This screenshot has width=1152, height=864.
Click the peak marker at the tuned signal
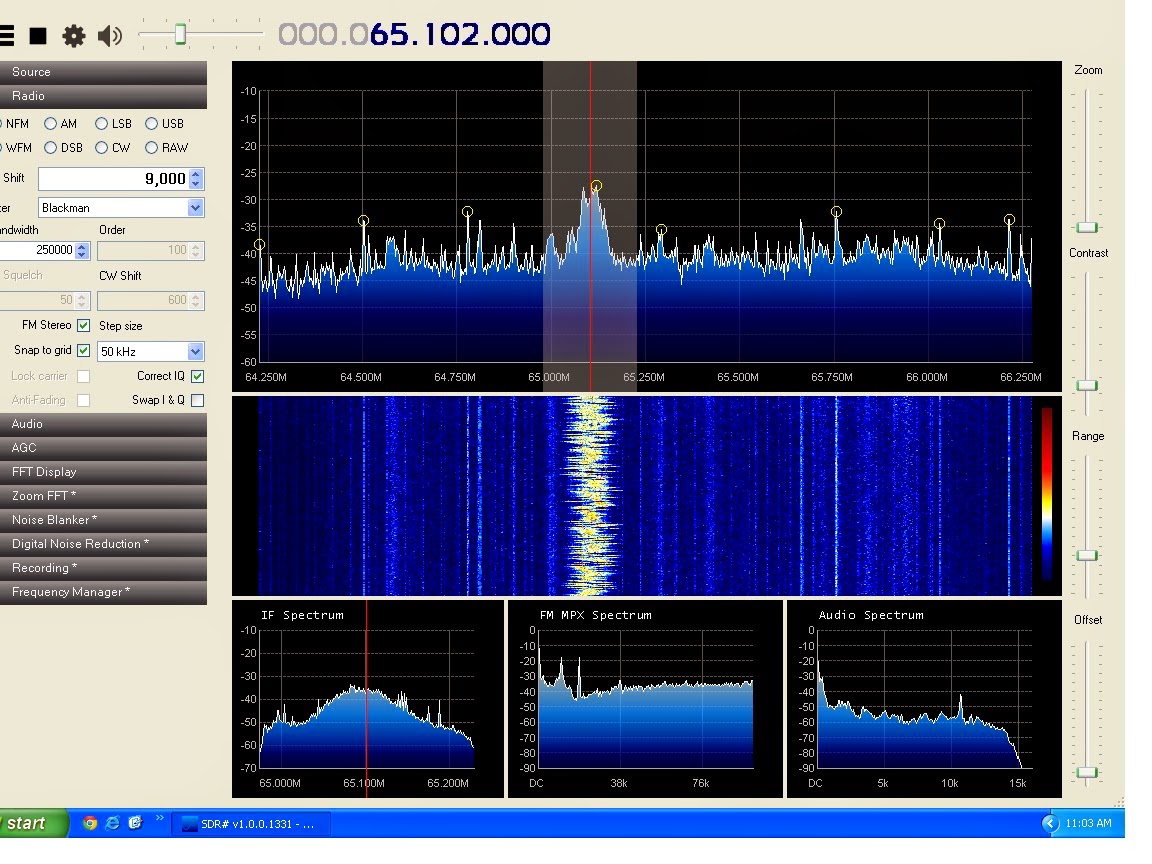pos(597,186)
